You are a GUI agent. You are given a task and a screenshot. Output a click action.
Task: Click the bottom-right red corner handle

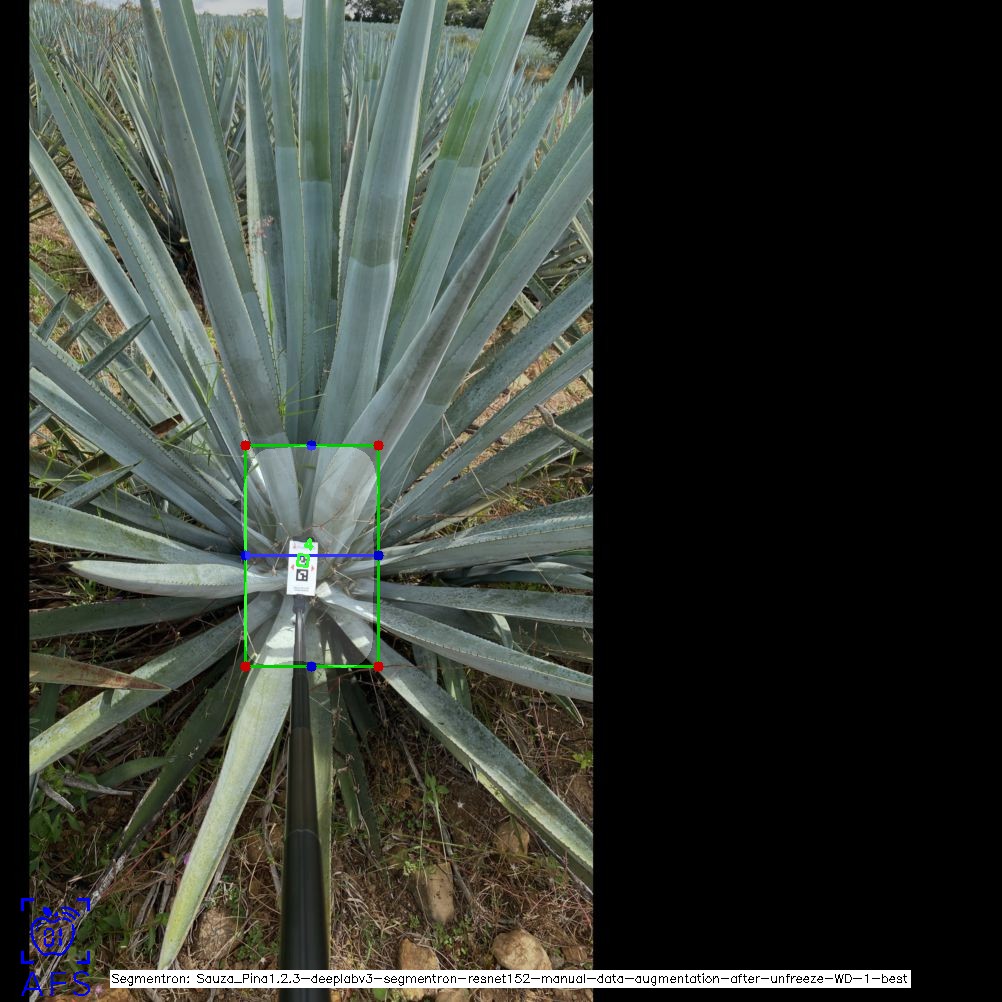[378, 667]
